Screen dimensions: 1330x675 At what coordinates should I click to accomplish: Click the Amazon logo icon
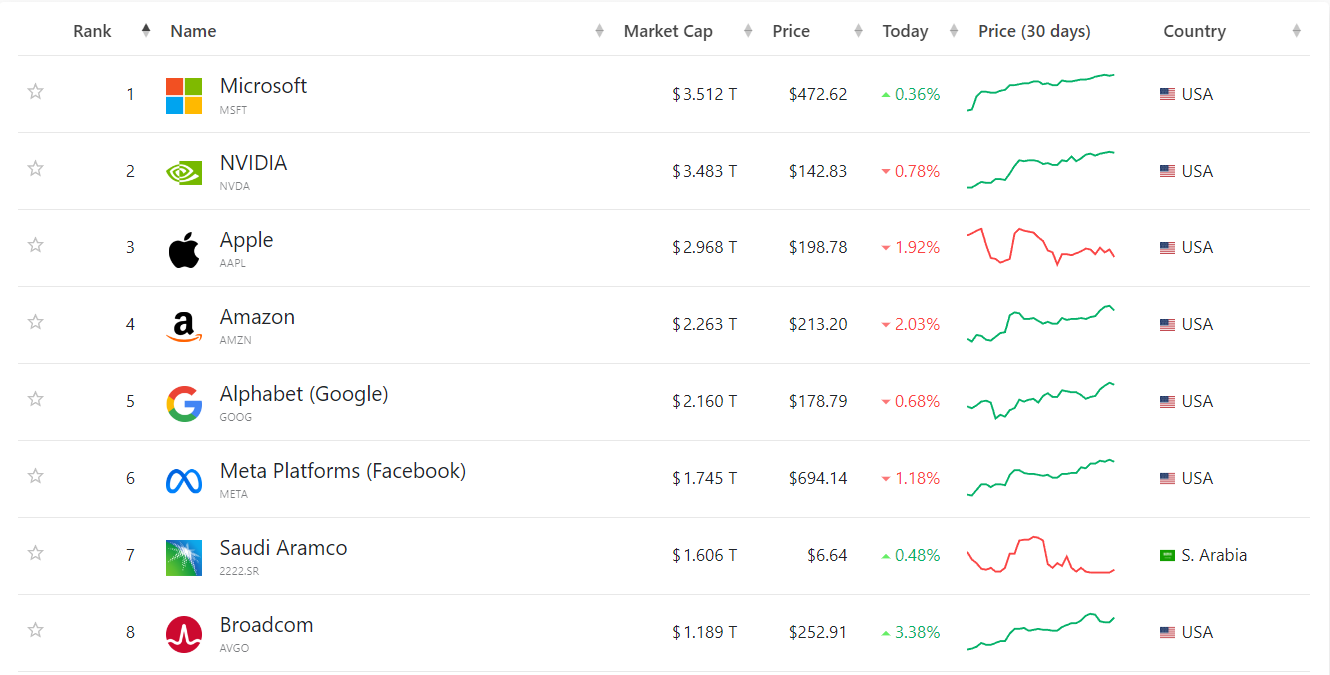pyautogui.click(x=184, y=327)
